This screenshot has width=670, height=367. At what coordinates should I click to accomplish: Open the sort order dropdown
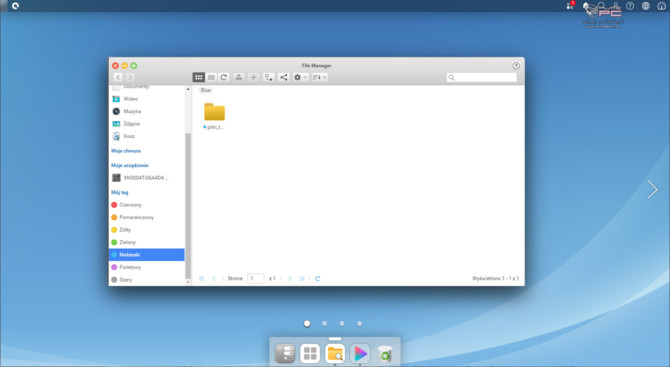[319, 77]
